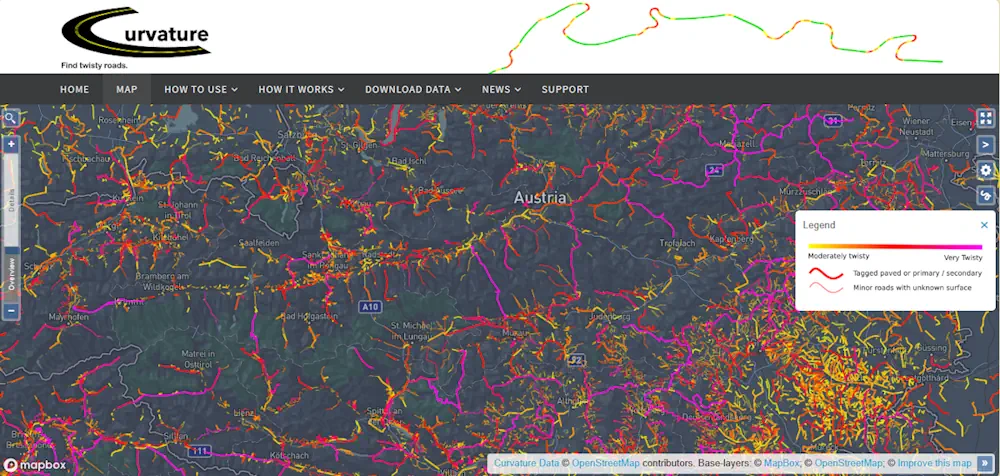Open the map search magnifier tool

click(10, 119)
